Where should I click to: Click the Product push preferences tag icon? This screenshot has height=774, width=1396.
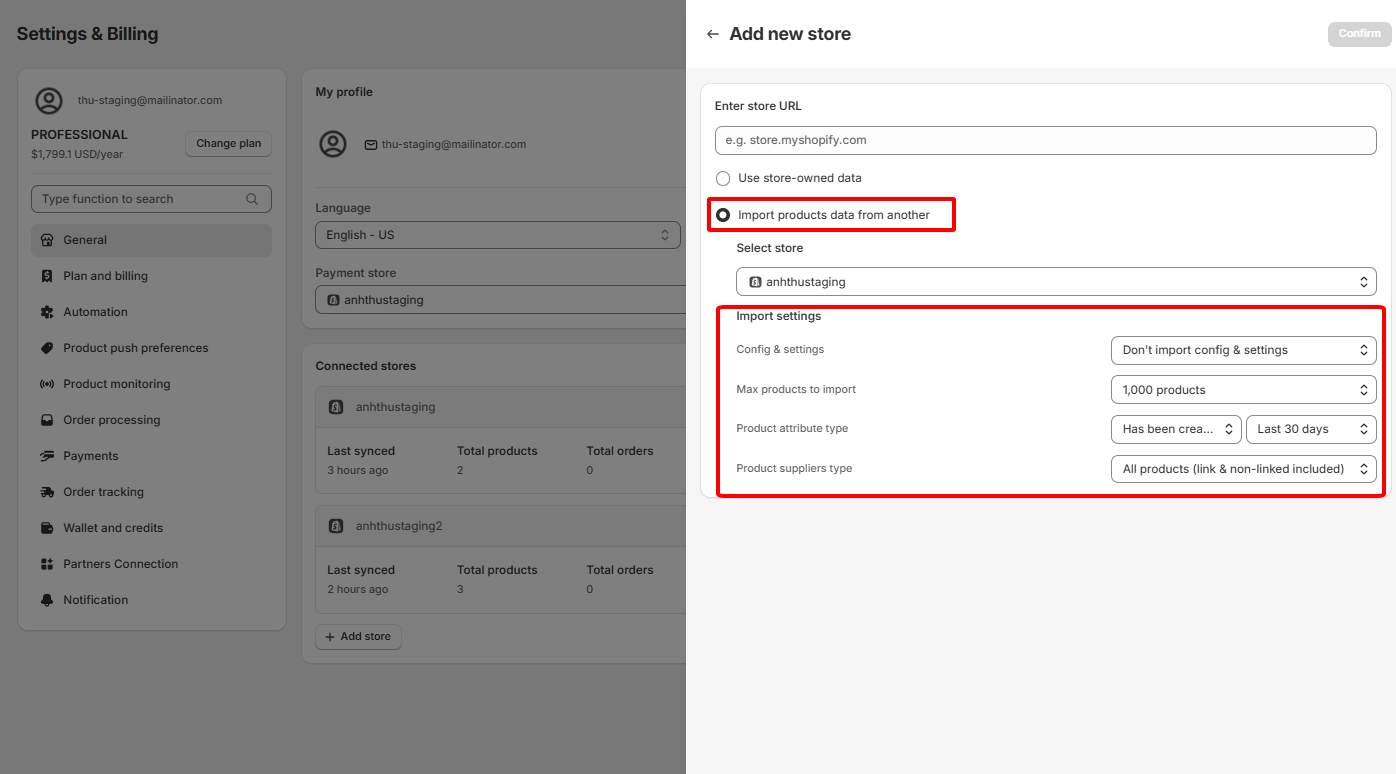47,348
